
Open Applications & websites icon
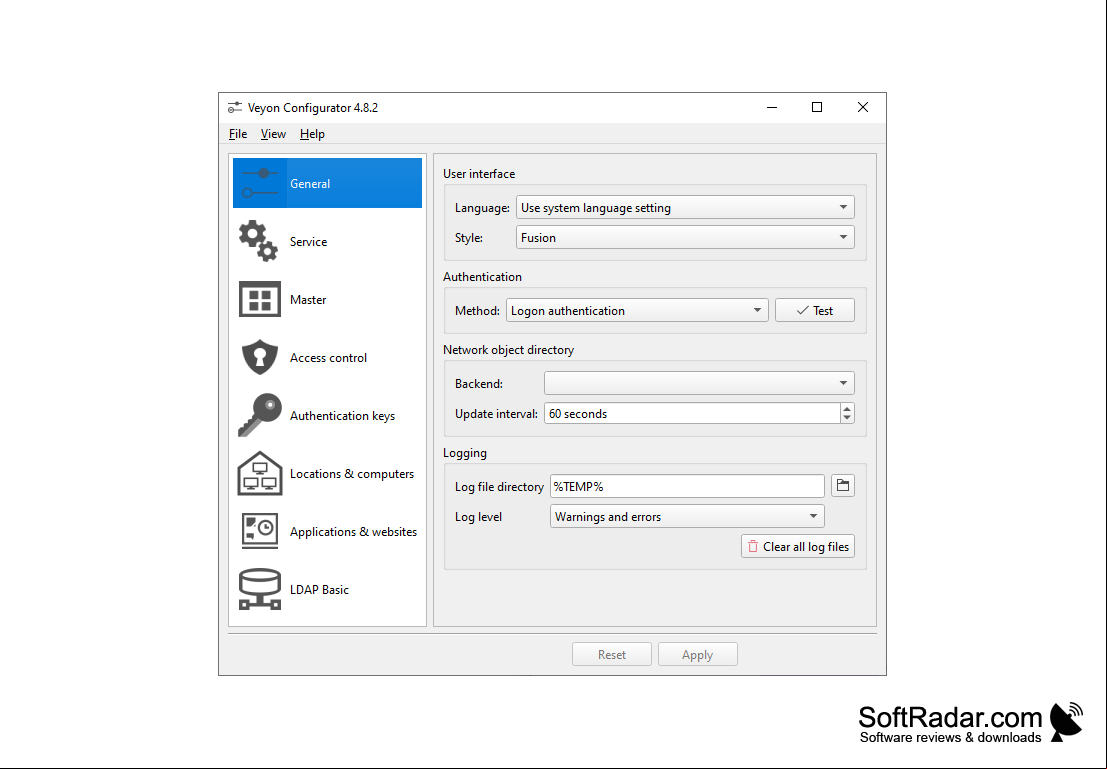[x=260, y=531]
